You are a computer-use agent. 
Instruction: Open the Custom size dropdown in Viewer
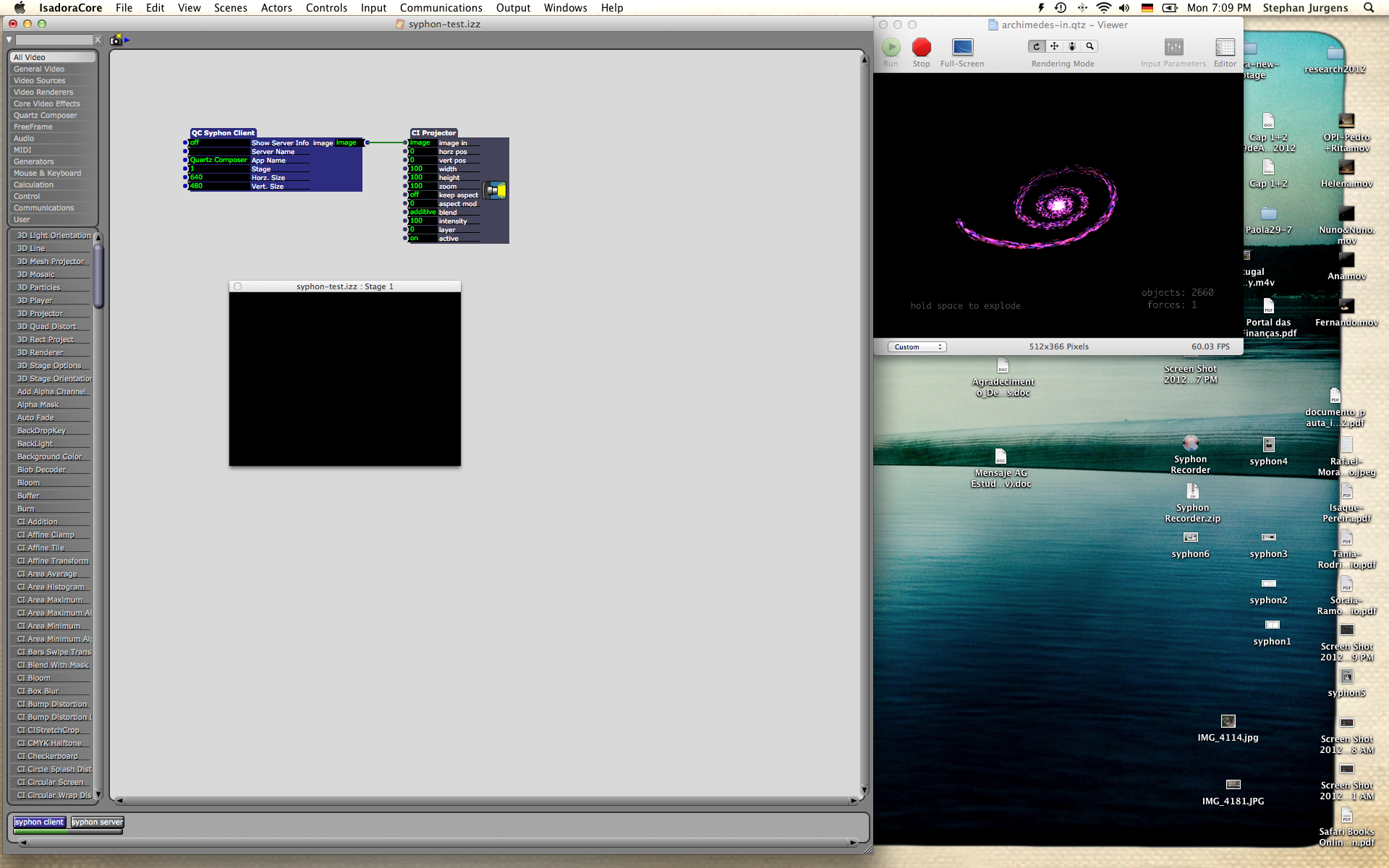pyautogui.click(x=917, y=347)
